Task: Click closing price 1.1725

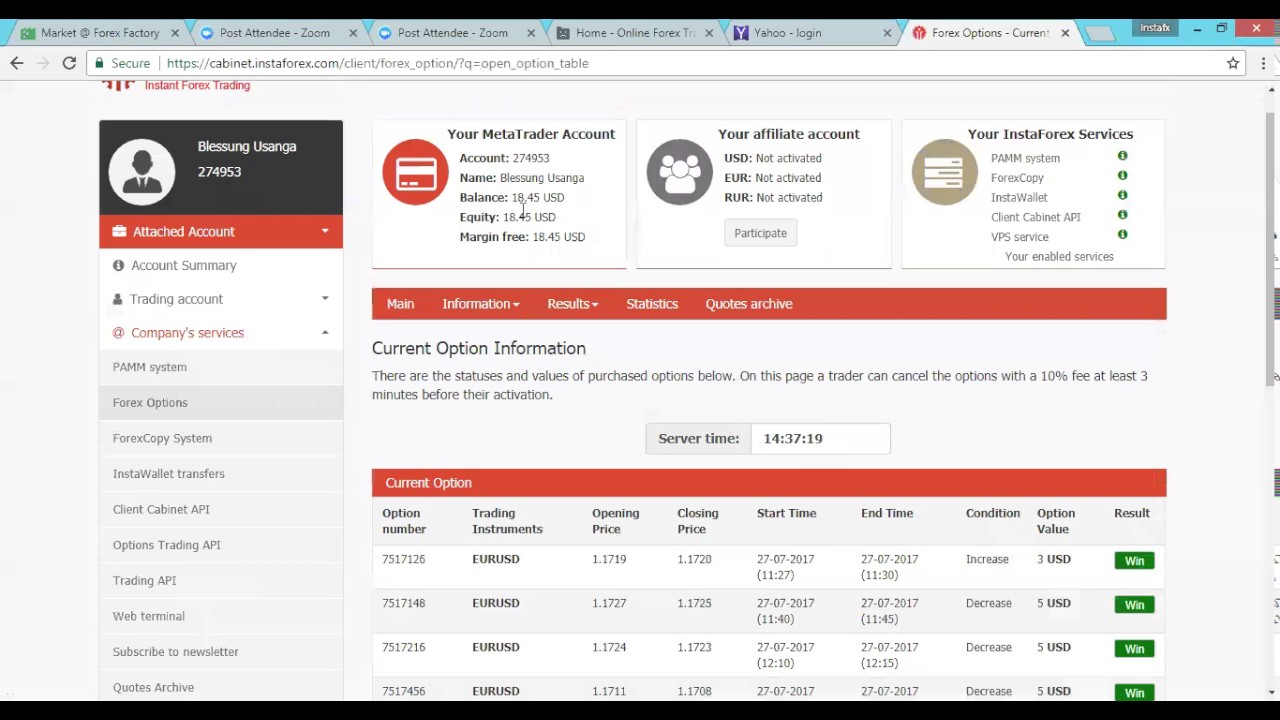Action: [695, 603]
